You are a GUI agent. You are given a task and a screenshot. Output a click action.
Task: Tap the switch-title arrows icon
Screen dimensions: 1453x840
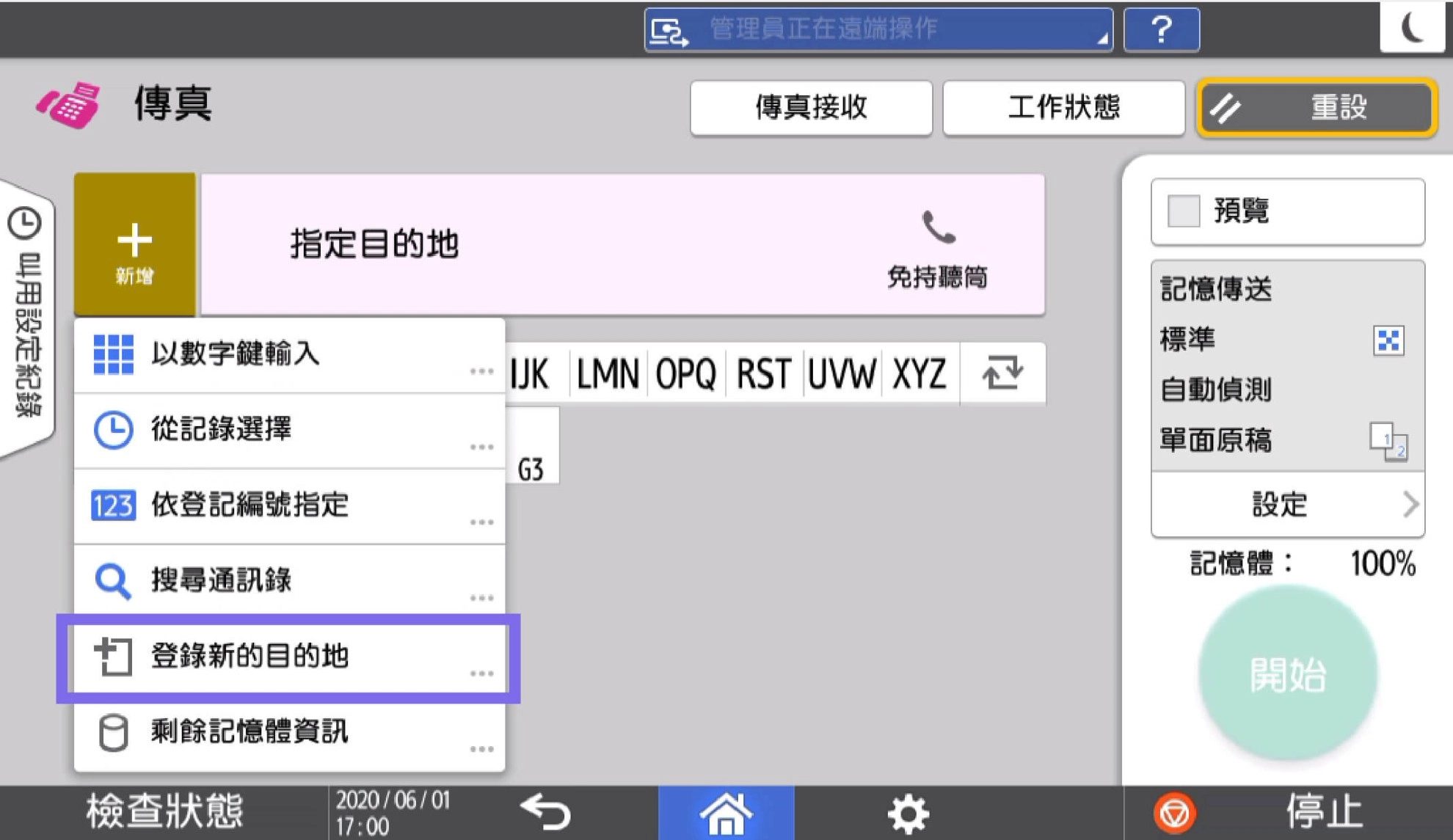click(x=1002, y=373)
